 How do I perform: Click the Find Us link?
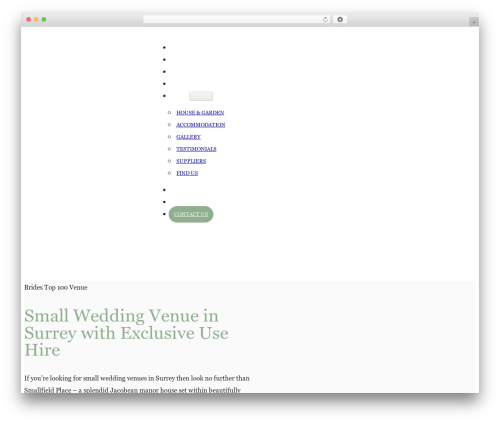(x=187, y=173)
